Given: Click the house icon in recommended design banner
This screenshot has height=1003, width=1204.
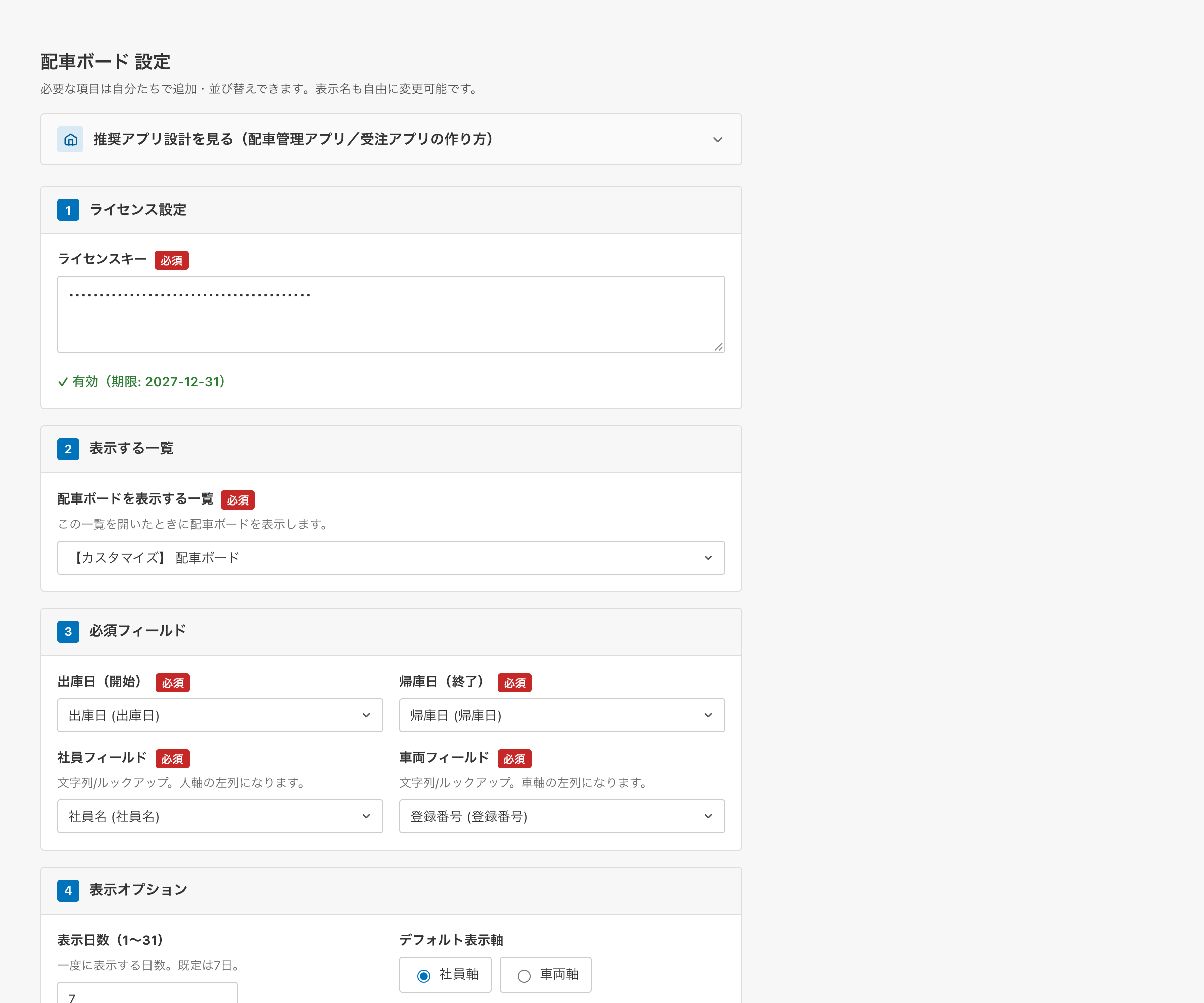Looking at the screenshot, I should (70, 139).
